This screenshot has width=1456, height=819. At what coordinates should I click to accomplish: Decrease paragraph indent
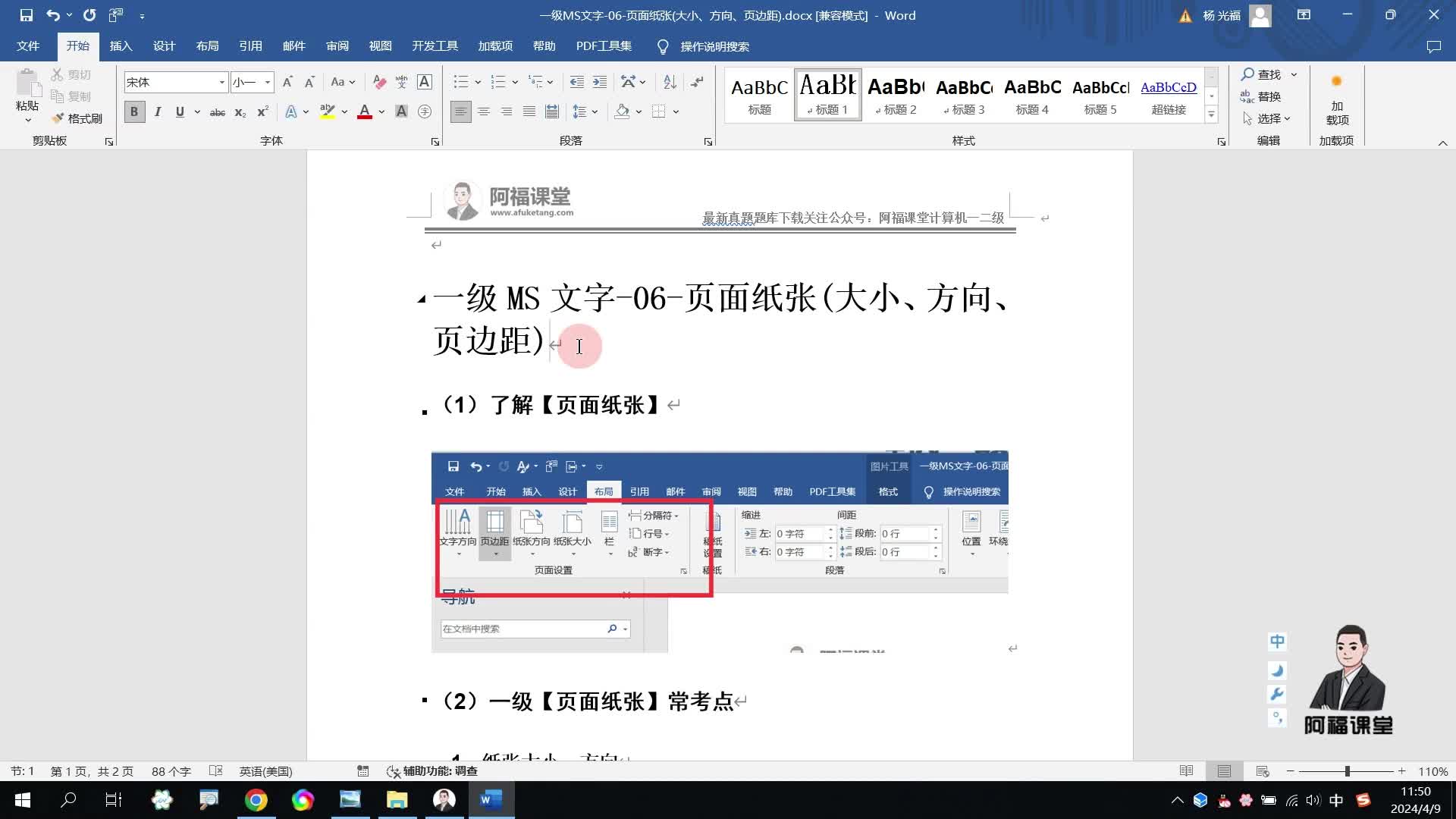coord(576,82)
